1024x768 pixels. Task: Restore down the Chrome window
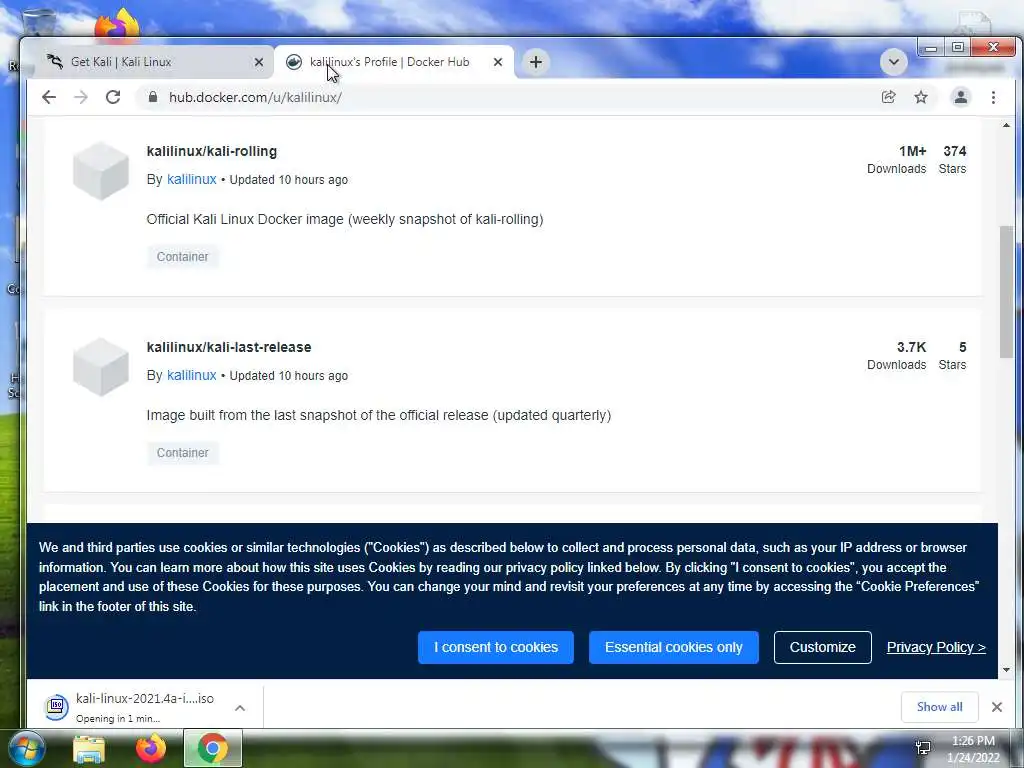pyautogui.click(x=958, y=48)
